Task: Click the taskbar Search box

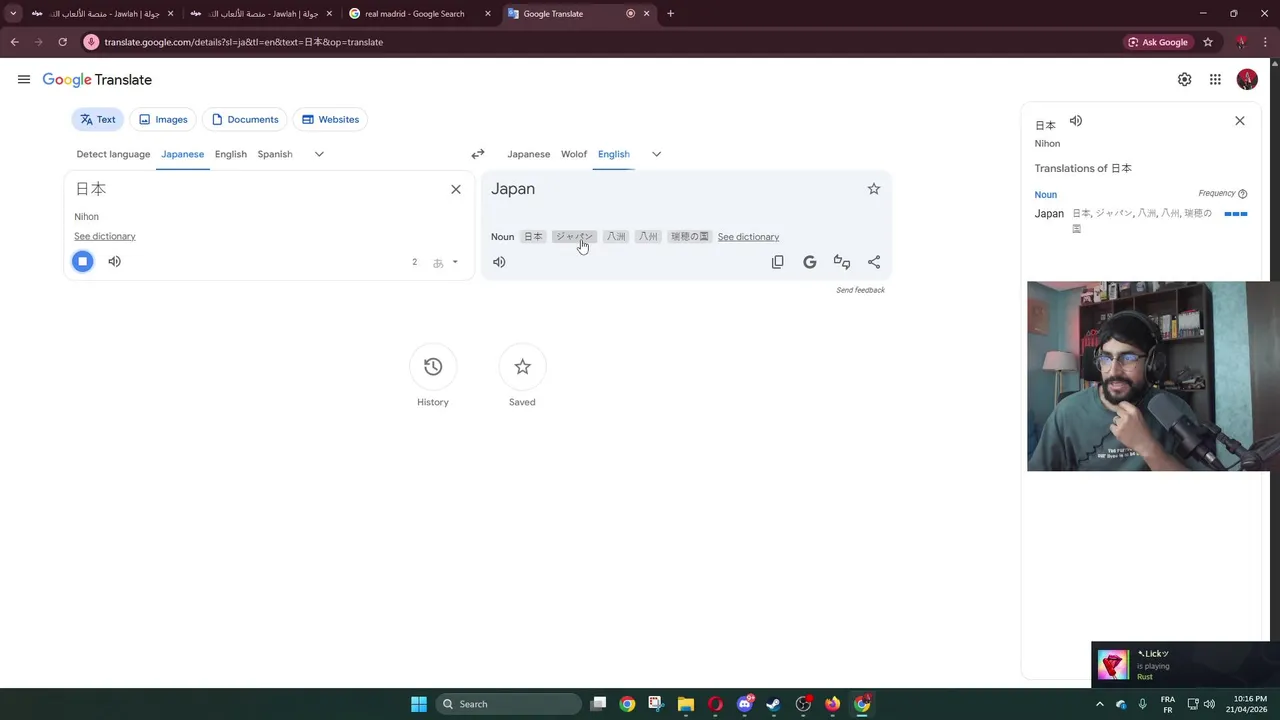Action: click(x=507, y=704)
